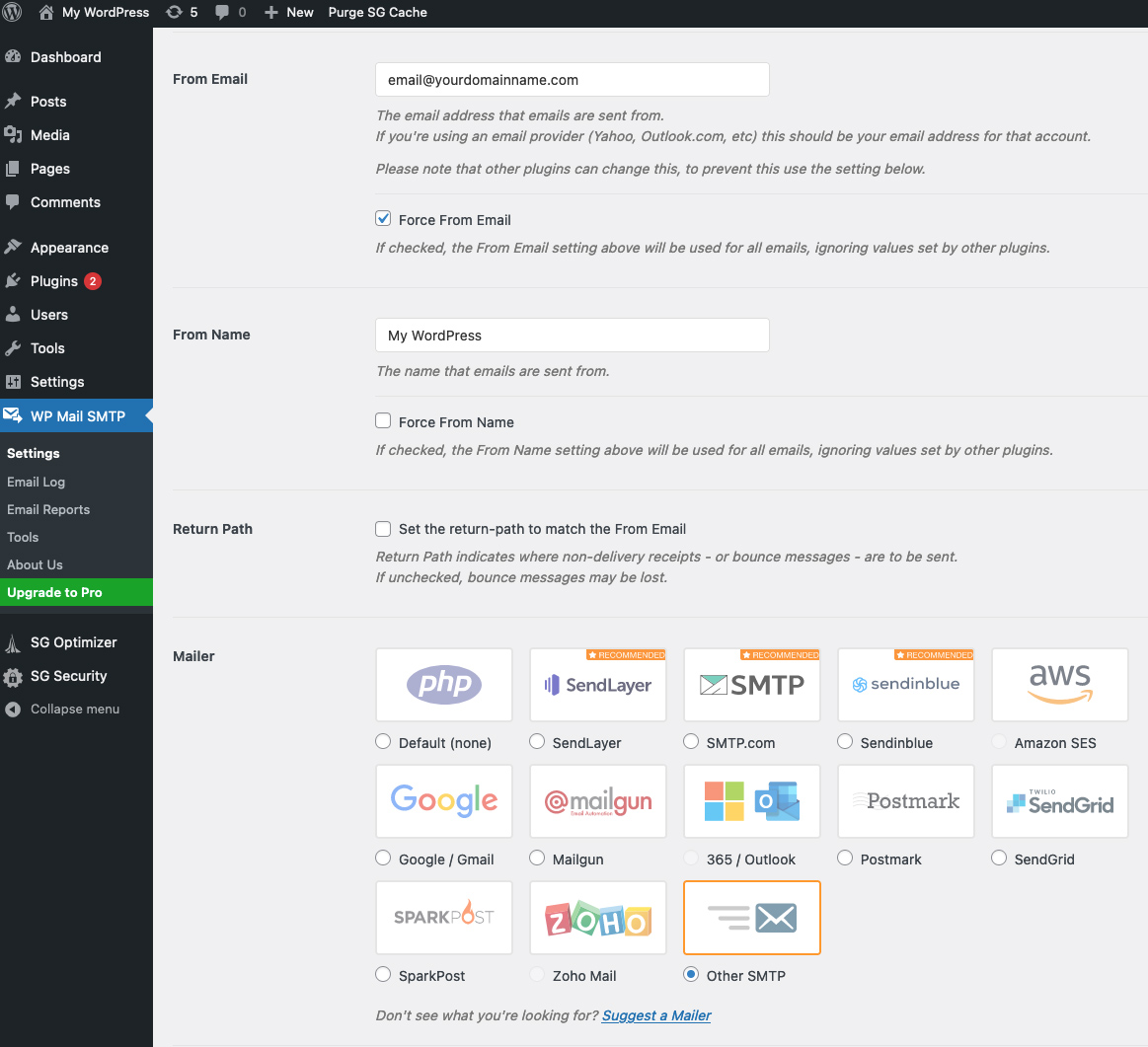The image size is (1148, 1047).
Task: Check Set the return-path option
Action: click(382, 528)
